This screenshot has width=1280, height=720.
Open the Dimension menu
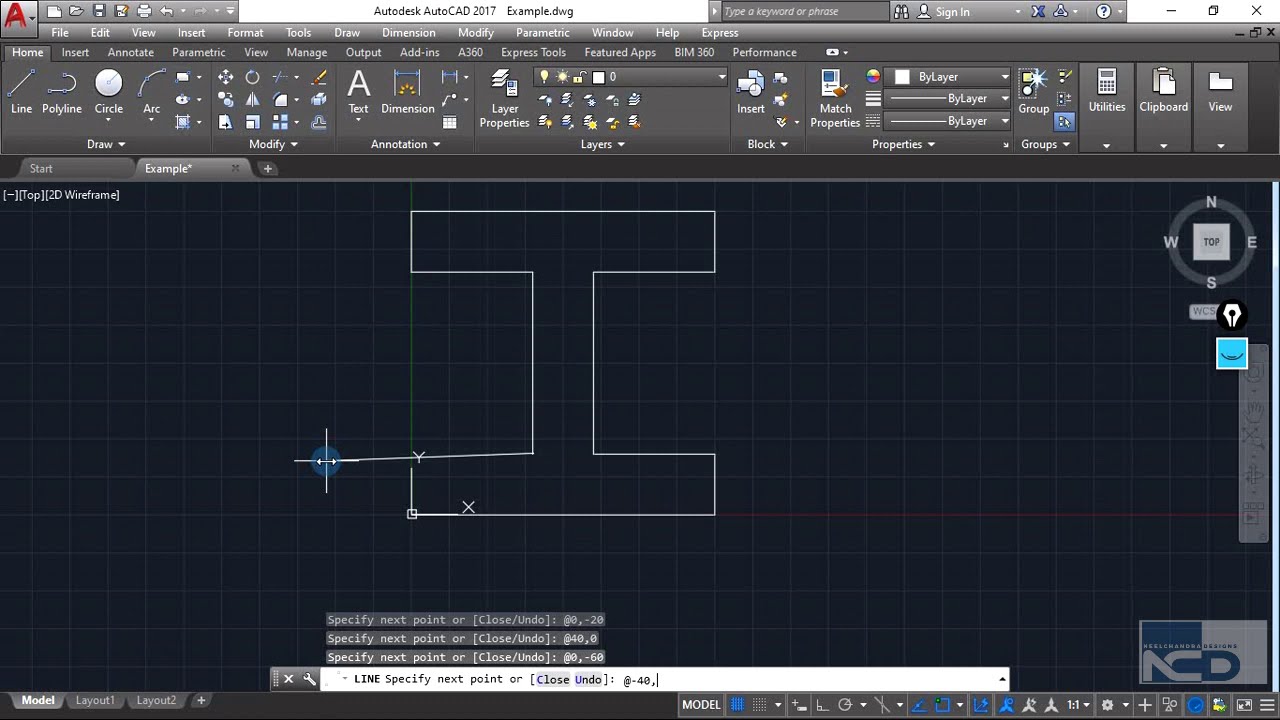click(408, 33)
